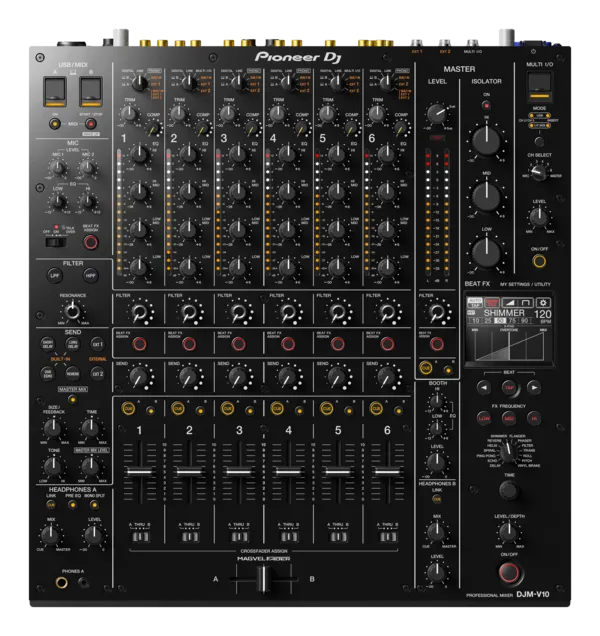Image resolution: width=600 pixels, height=636 pixels.
Task: Tap the red quantize icon on the display
Action: click(x=492, y=303)
